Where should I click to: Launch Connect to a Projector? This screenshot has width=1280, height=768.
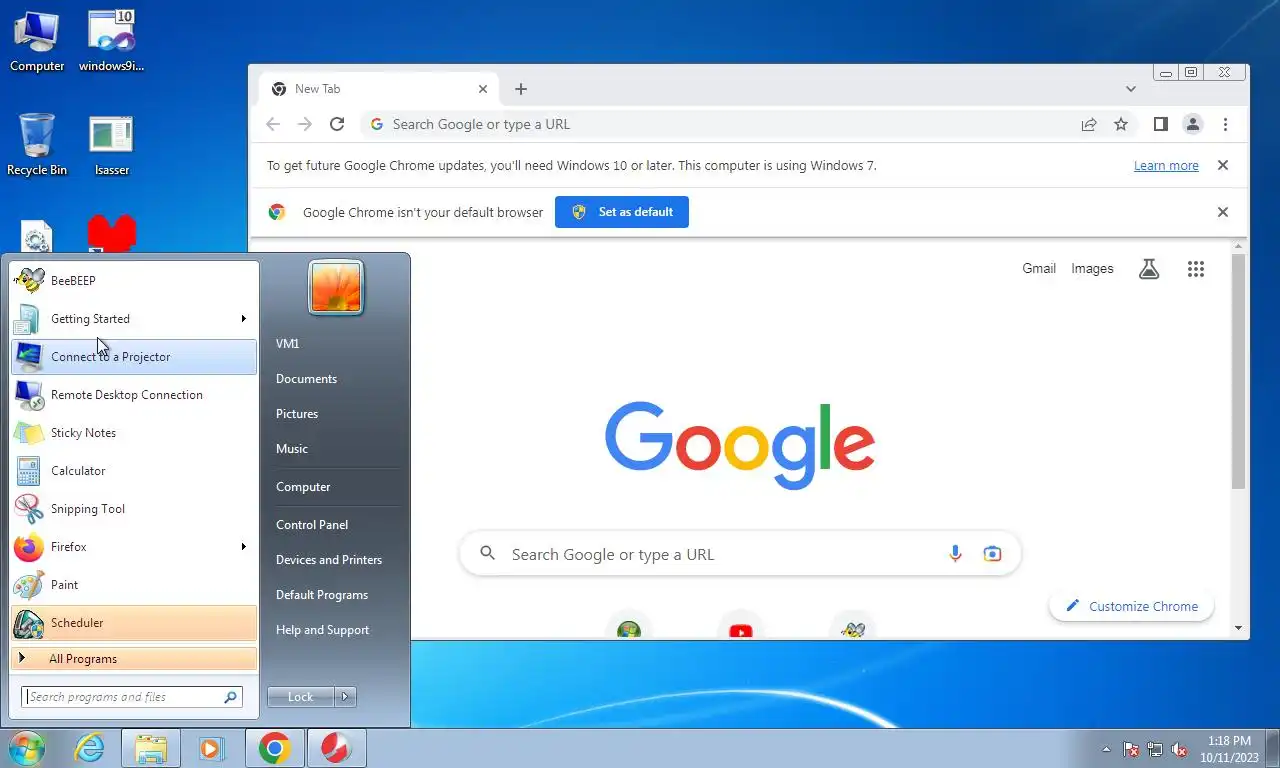[x=134, y=357]
